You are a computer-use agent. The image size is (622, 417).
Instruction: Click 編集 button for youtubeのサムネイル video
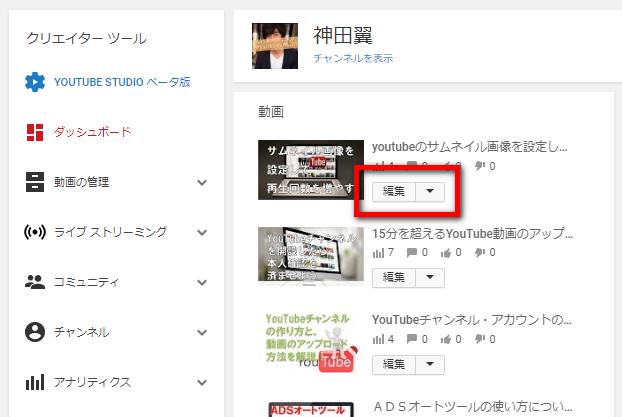click(x=394, y=192)
